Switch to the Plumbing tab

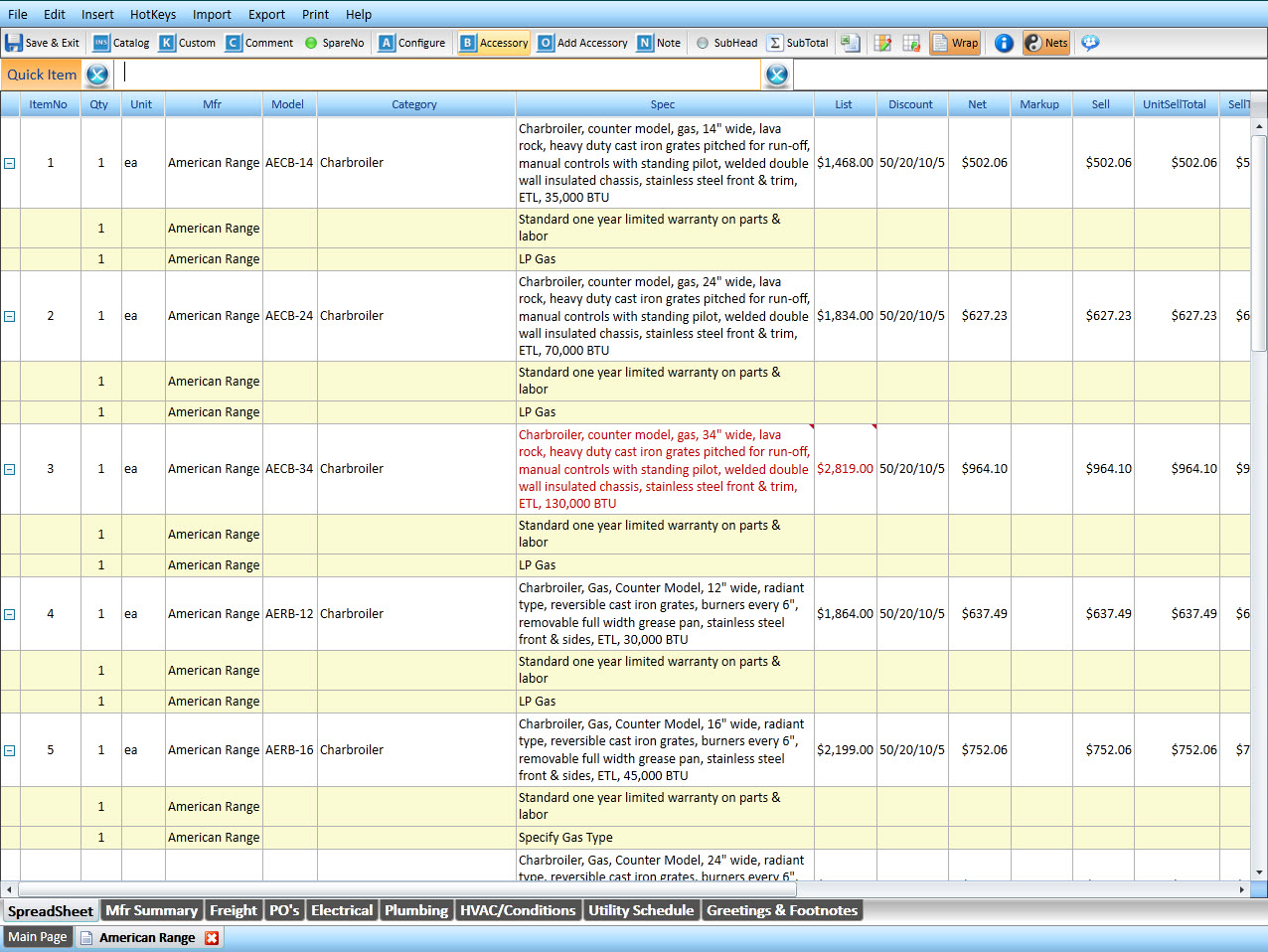tap(416, 910)
